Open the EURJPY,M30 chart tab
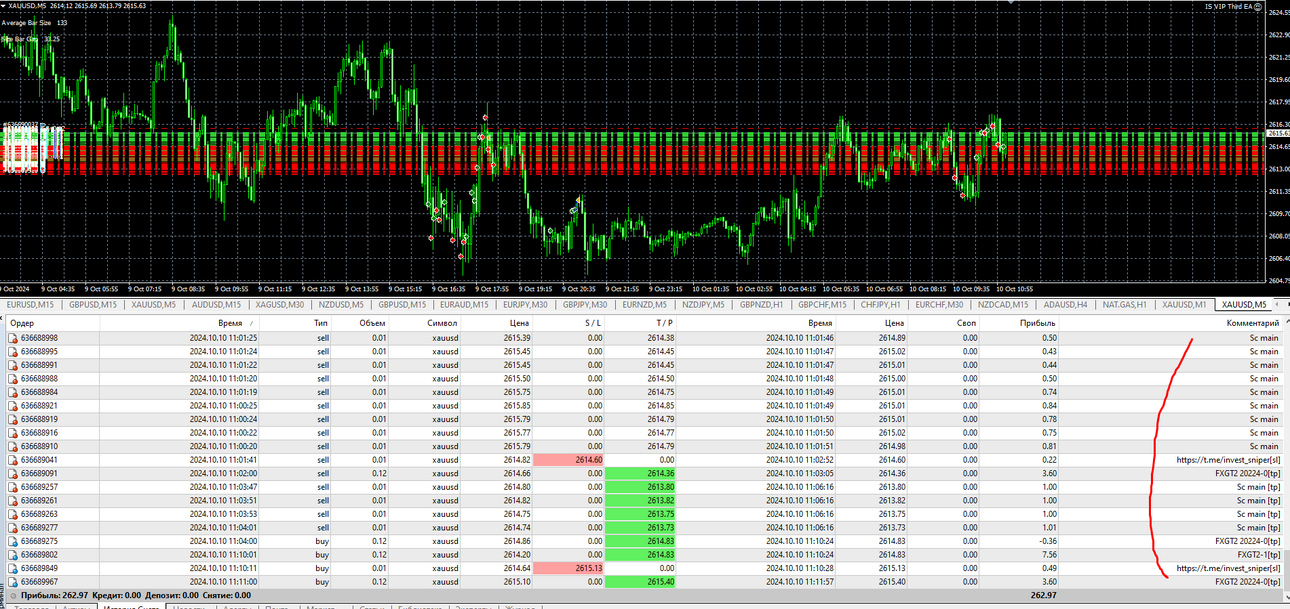The image size is (1290, 609). pyautogui.click(x=525, y=305)
